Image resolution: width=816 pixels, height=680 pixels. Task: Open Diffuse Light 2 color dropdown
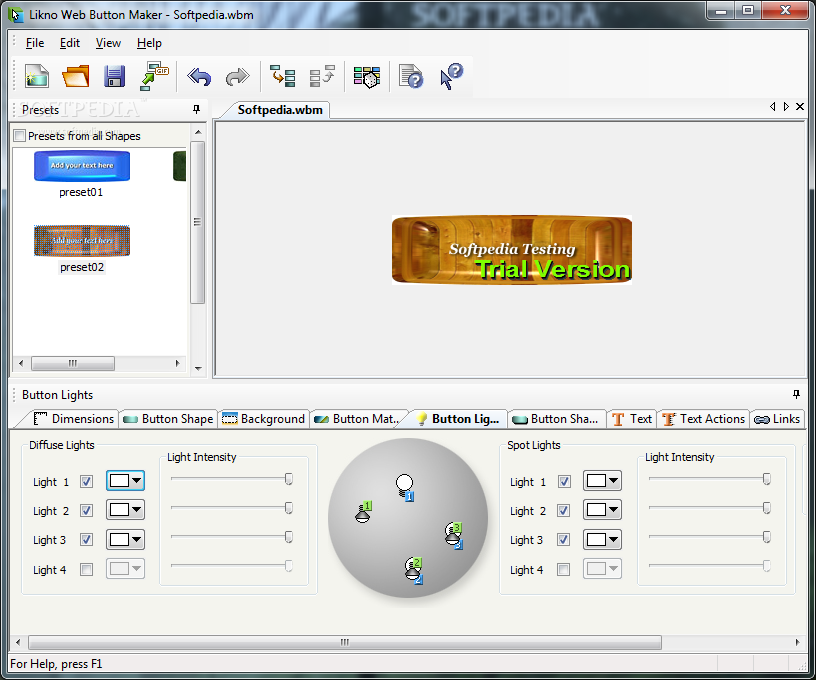coord(125,510)
